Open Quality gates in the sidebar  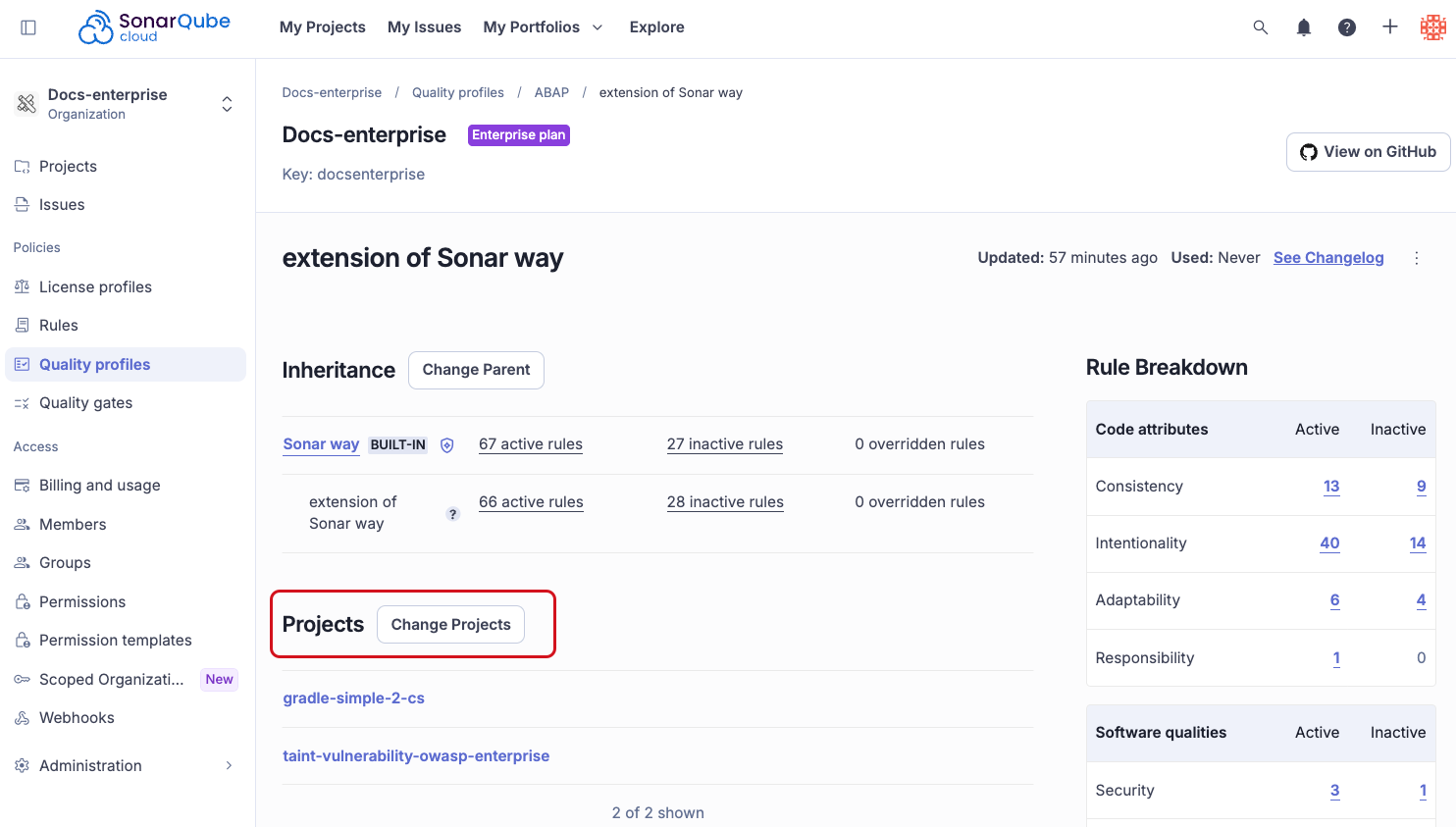[126, 403]
